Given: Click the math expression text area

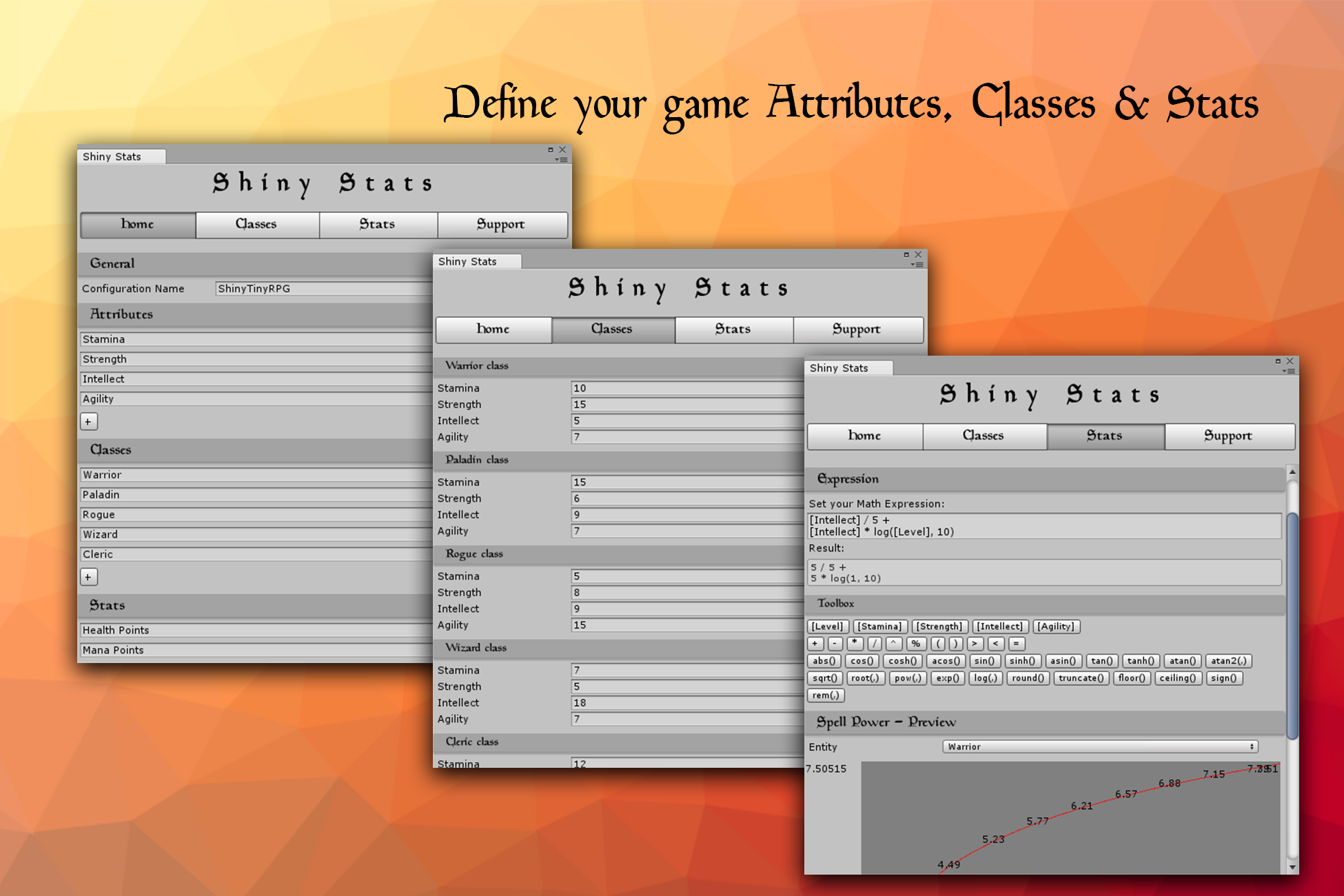Looking at the screenshot, I should (x=1043, y=526).
